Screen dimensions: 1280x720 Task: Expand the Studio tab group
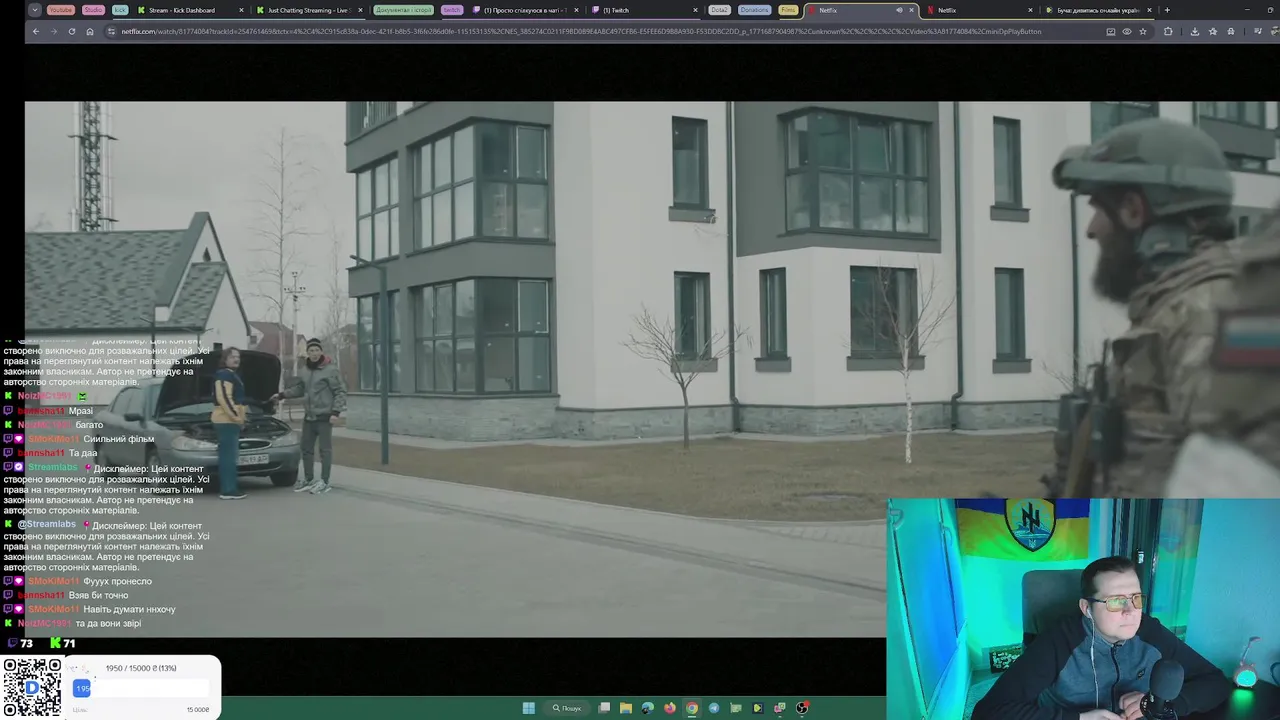tap(93, 10)
